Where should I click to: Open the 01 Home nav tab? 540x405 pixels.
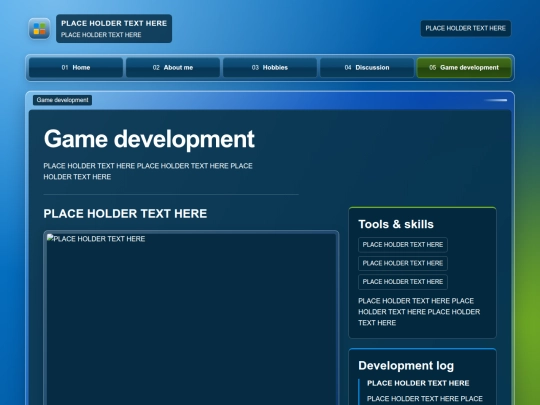click(76, 68)
